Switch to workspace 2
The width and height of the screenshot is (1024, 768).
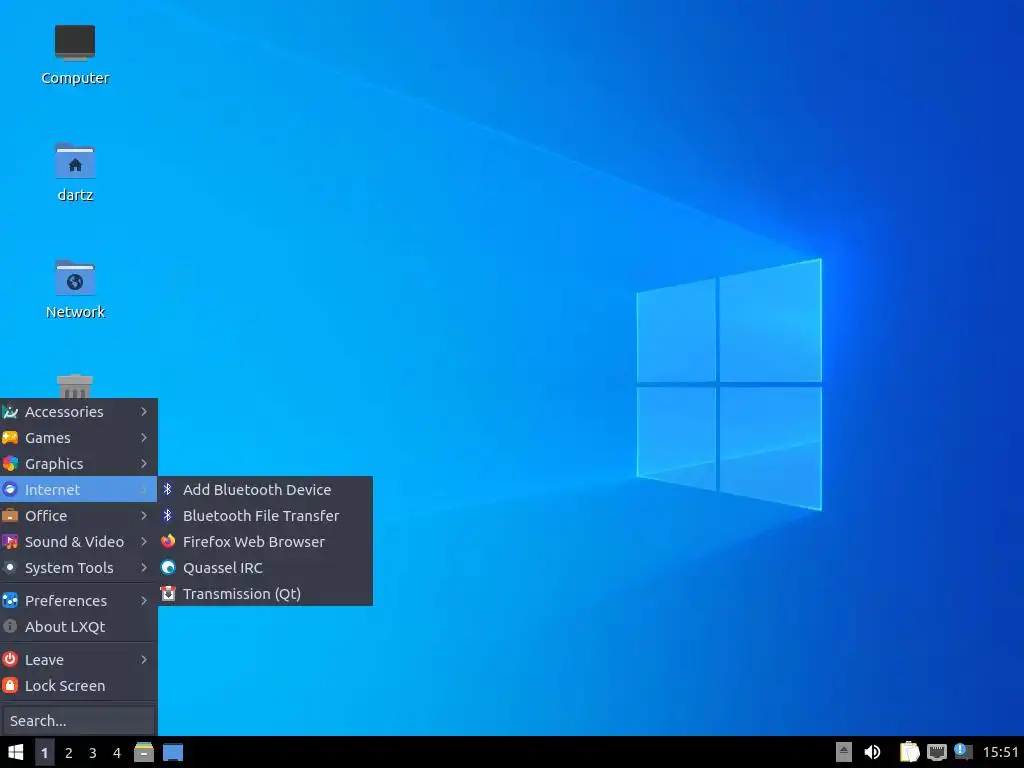click(x=69, y=752)
